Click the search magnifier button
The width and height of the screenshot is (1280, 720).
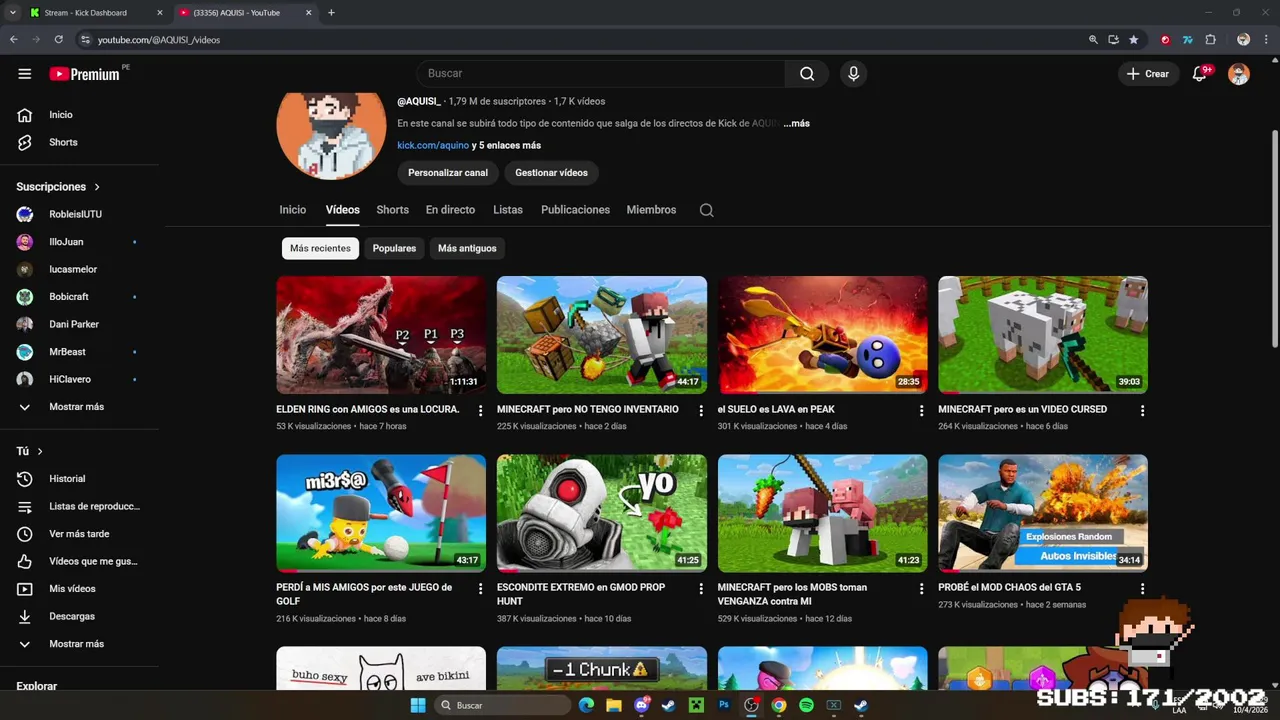point(807,73)
